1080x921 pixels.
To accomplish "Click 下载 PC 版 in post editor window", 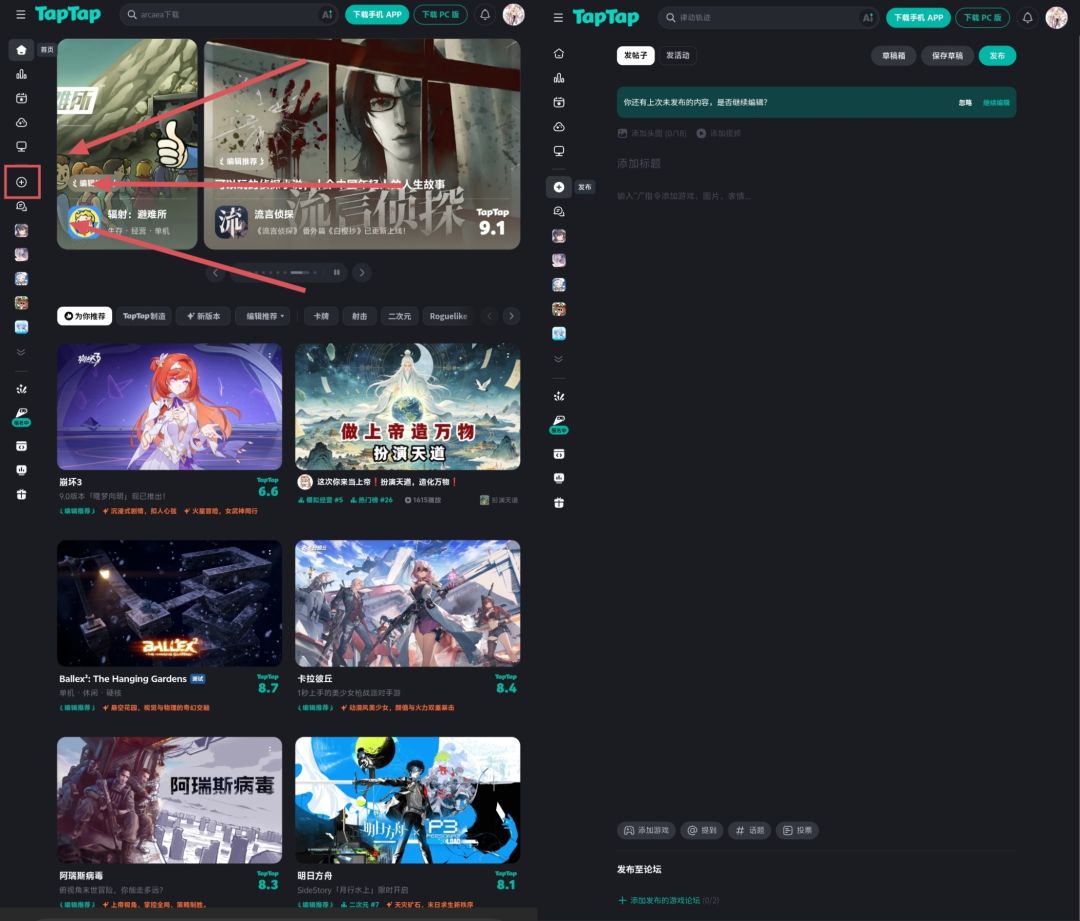I will point(982,18).
